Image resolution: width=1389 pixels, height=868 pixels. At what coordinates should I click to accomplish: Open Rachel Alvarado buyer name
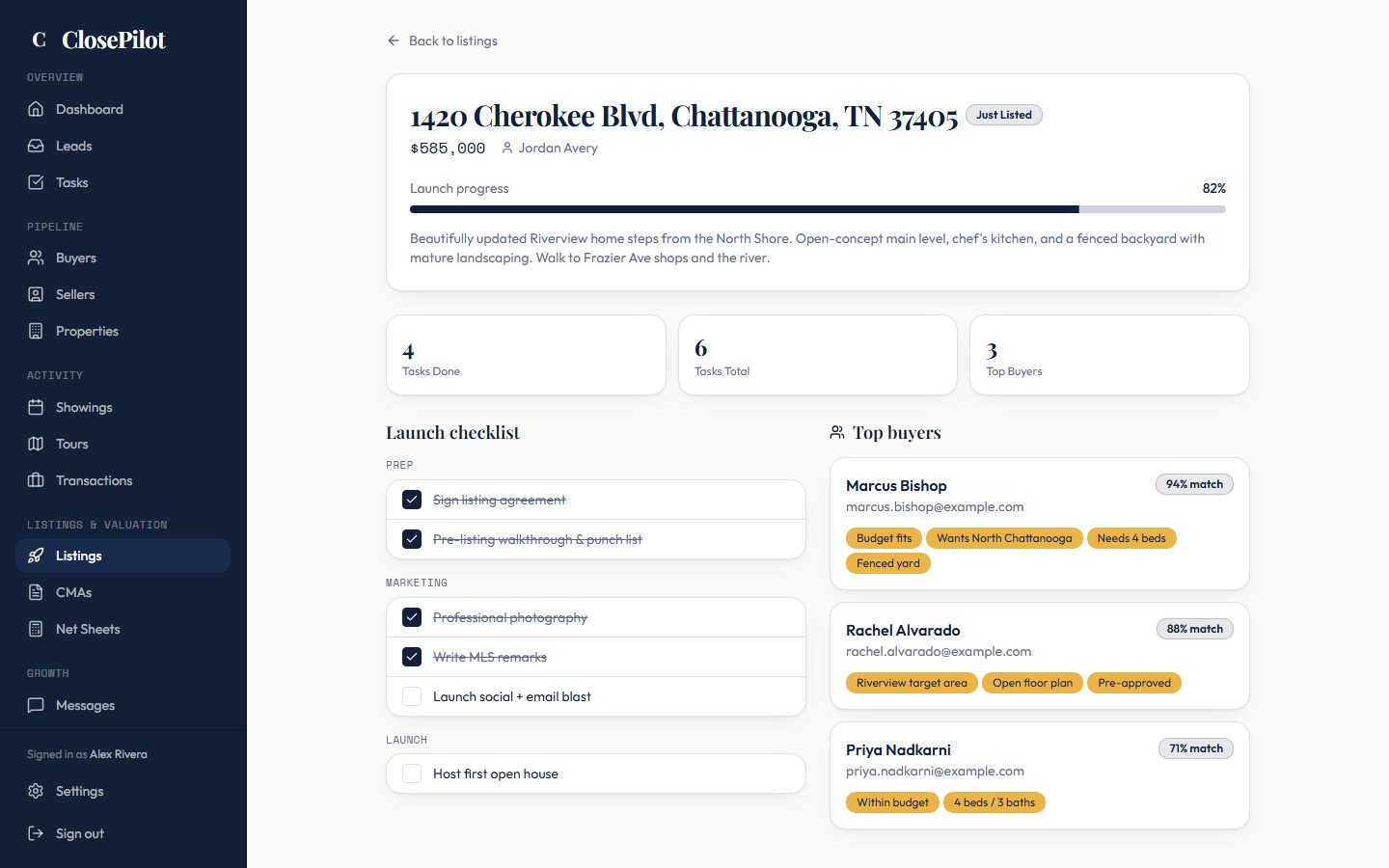tap(903, 630)
